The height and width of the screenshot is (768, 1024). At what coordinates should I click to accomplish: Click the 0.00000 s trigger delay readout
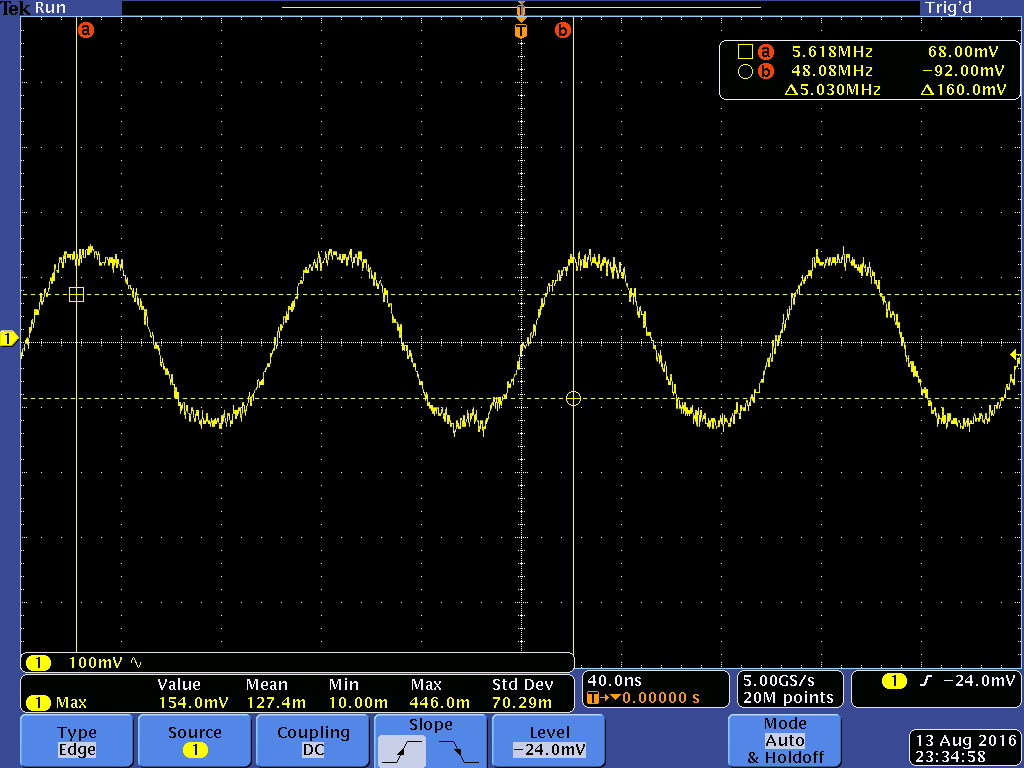[x=660, y=698]
